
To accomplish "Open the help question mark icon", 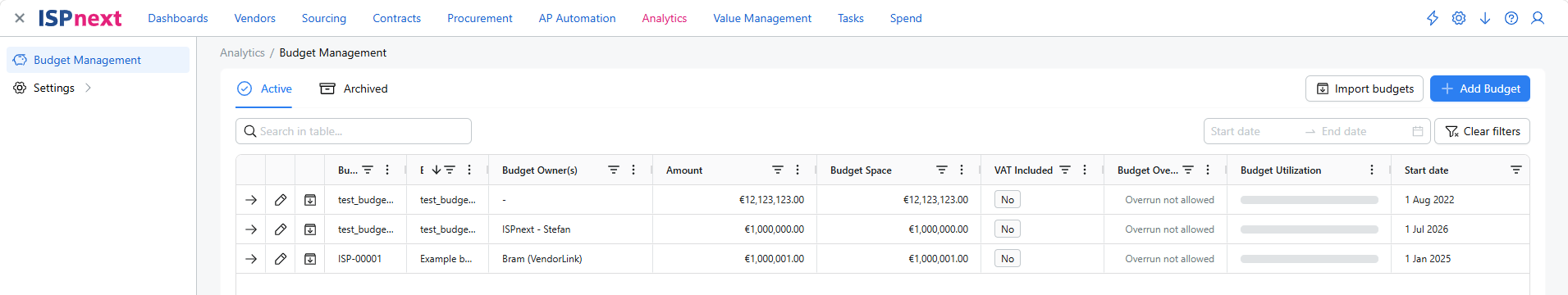I will [1511, 18].
